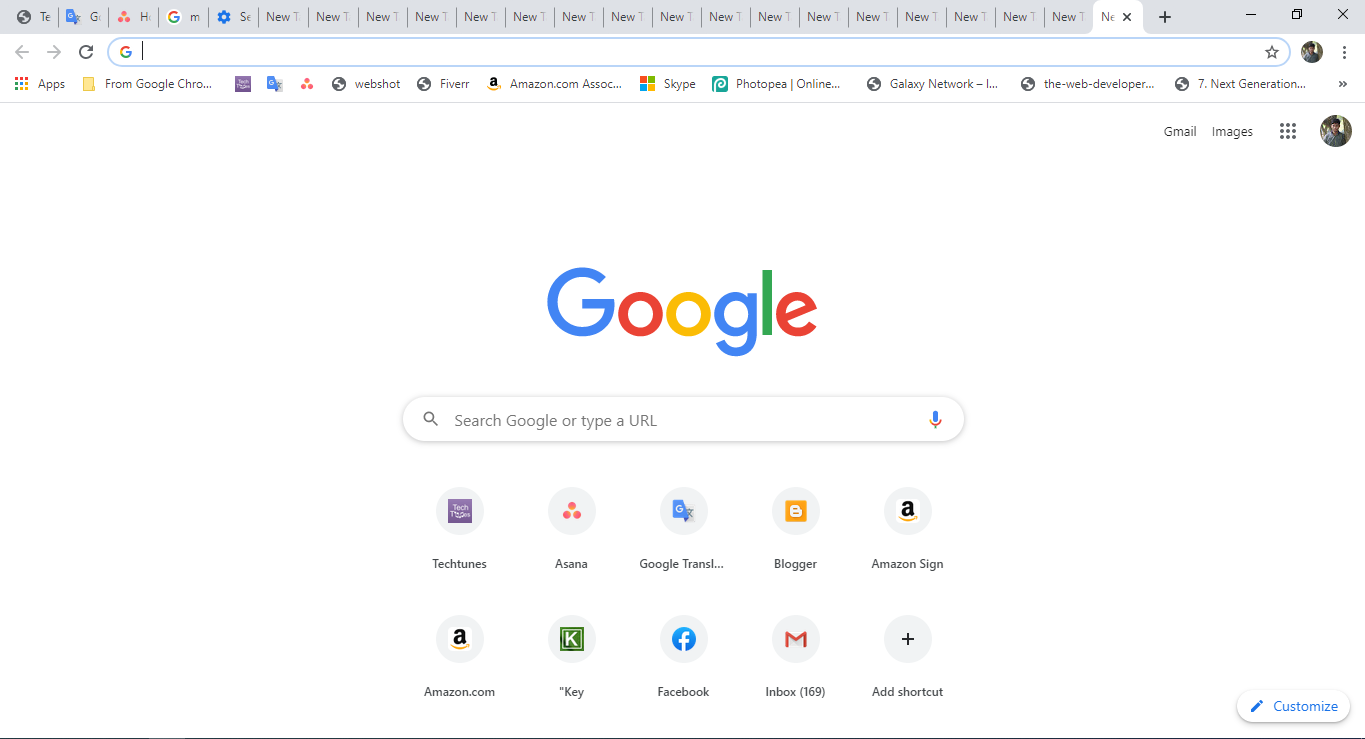
Task: Open the Amazon.com Associates bookmark
Action: pyautogui.click(x=555, y=84)
